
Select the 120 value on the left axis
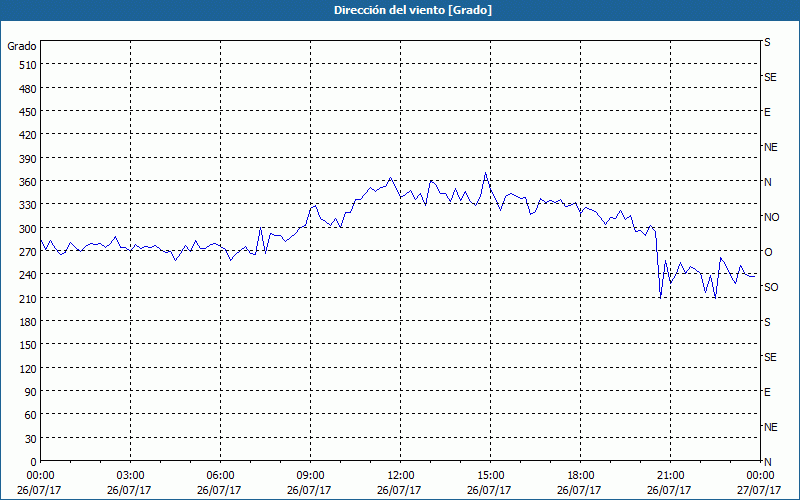28,368
